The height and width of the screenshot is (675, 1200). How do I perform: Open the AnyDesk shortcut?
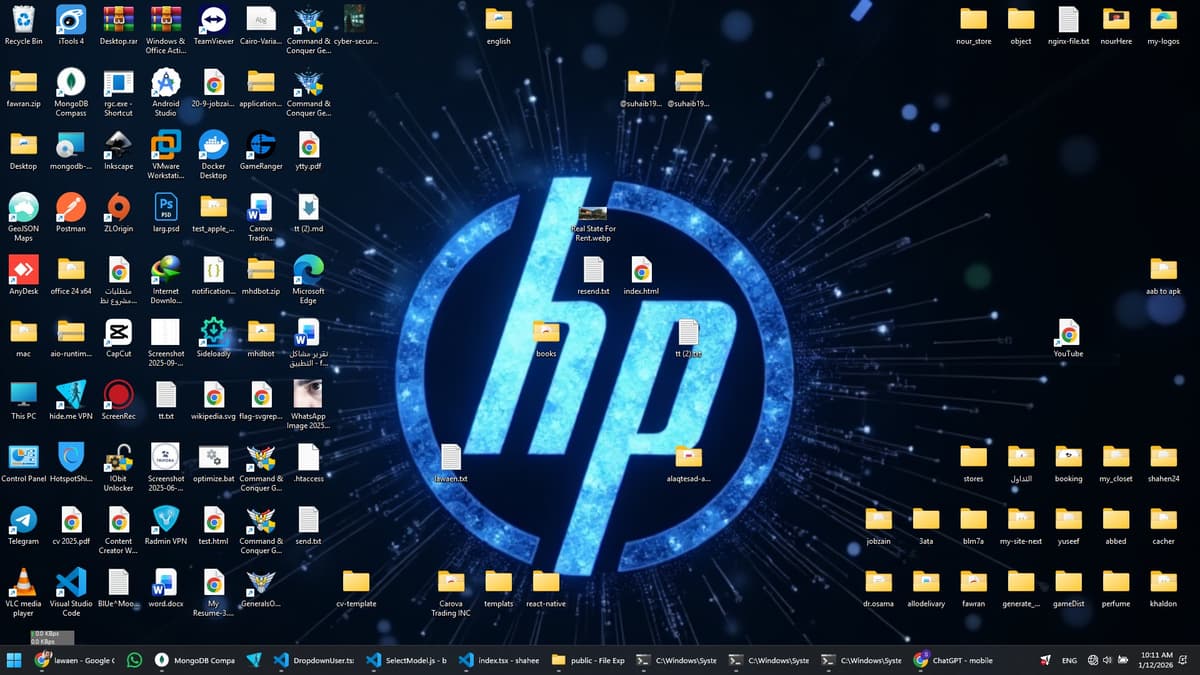point(23,270)
